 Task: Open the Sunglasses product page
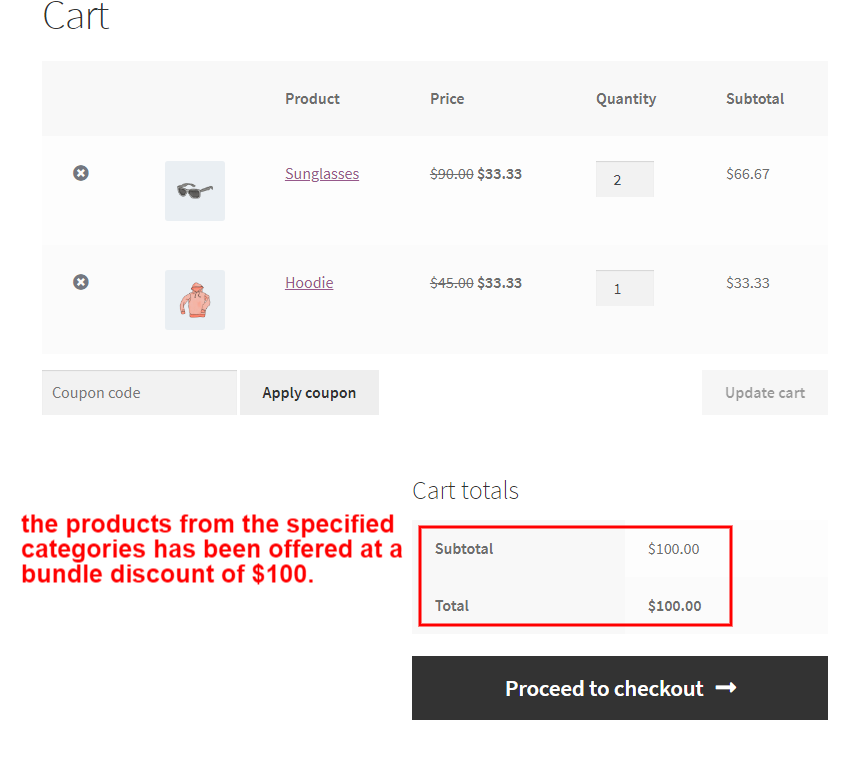click(x=322, y=173)
